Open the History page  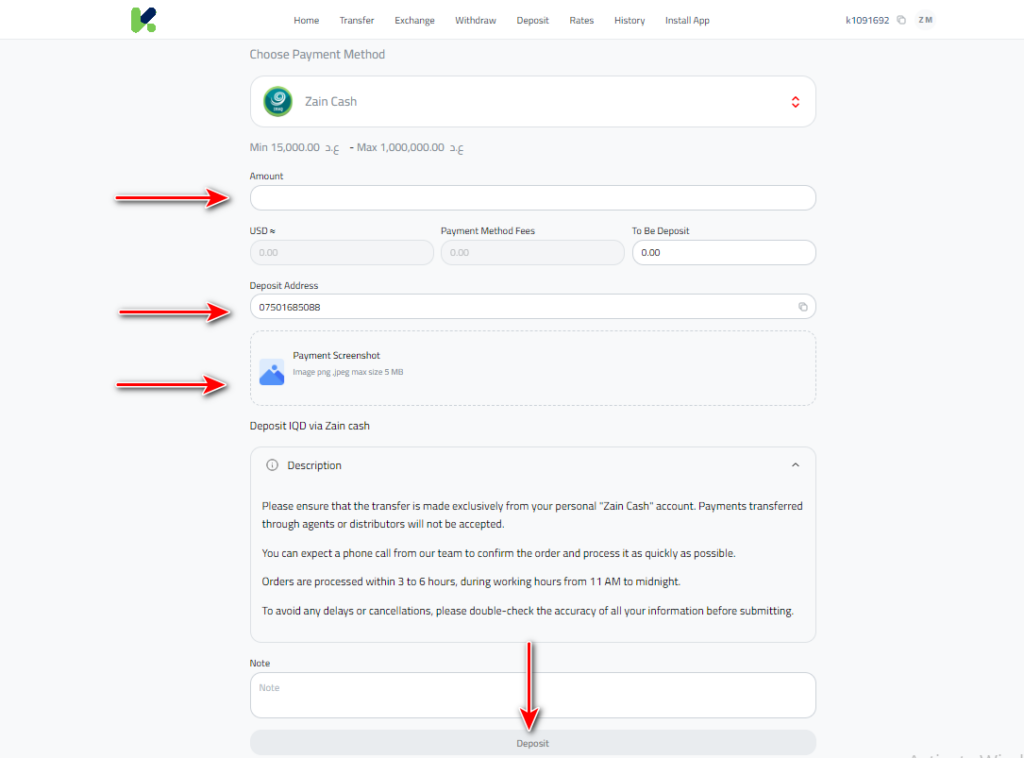point(630,20)
